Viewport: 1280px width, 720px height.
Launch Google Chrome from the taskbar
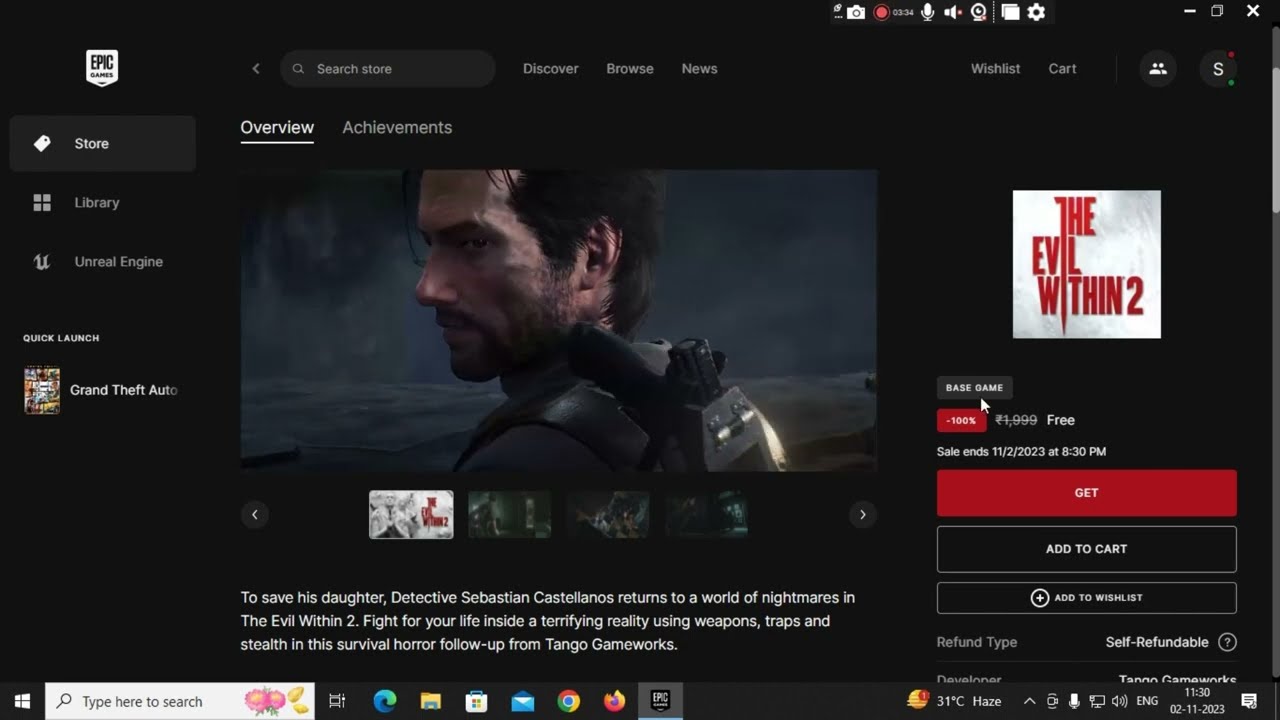tap(569, 701)
